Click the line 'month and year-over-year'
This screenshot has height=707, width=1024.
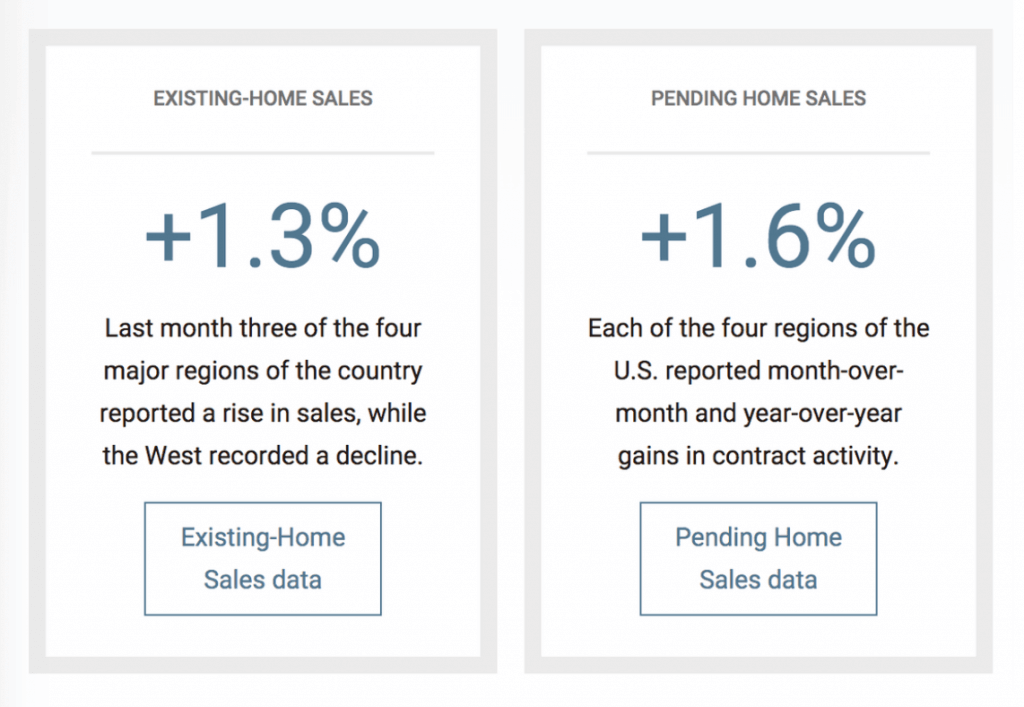click(x=758, y=413)
